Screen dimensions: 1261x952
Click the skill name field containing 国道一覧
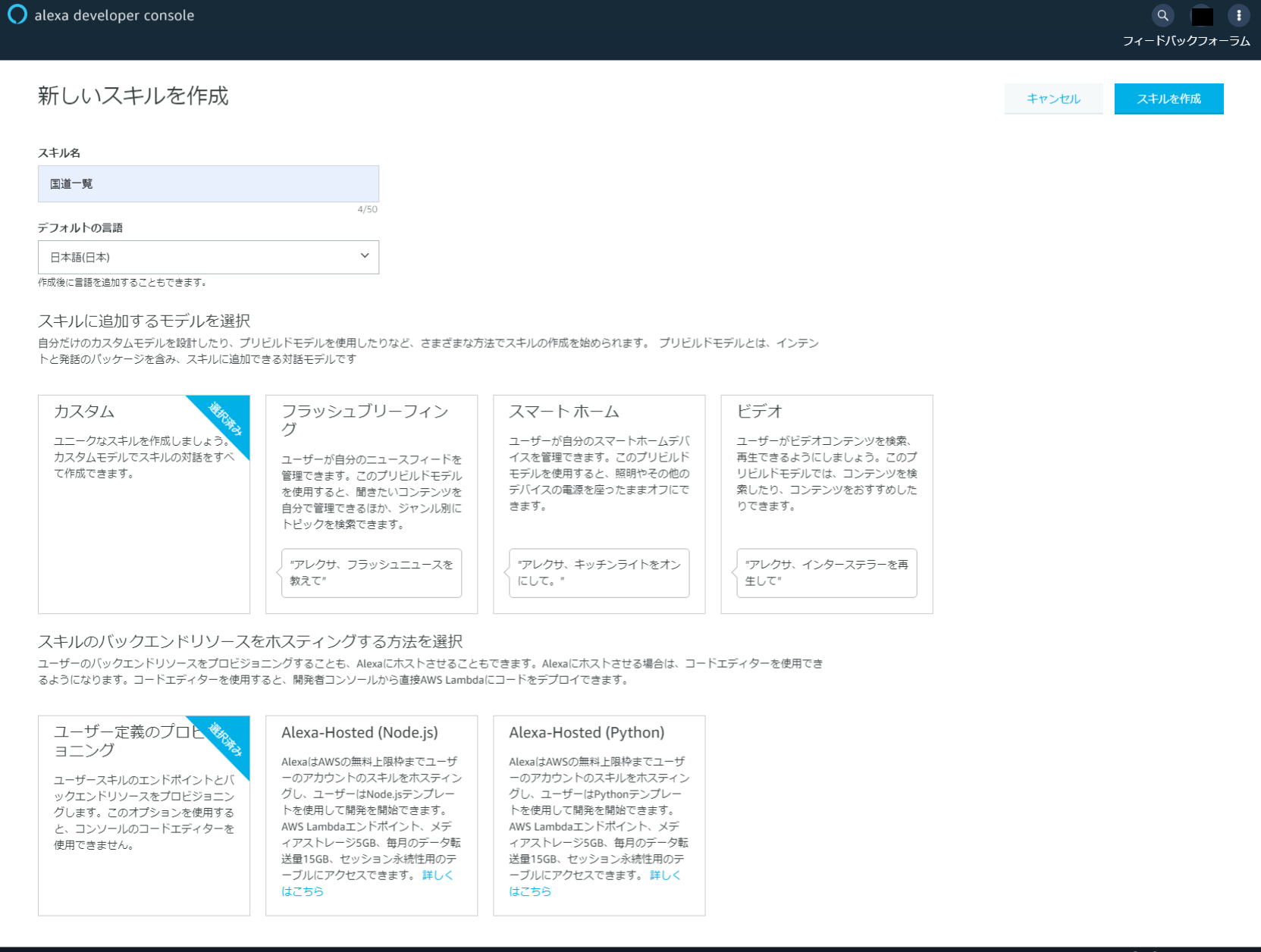208,183
